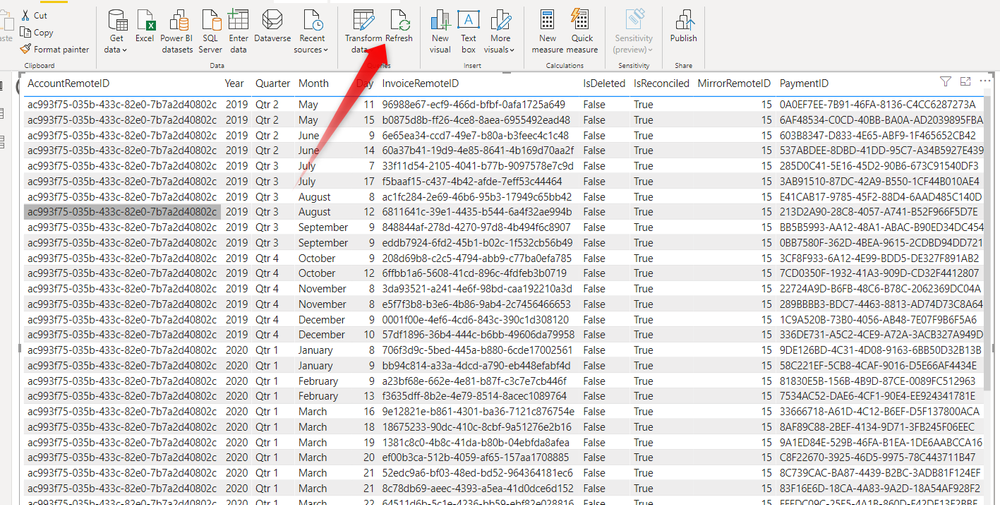
Task: Open Power BI datasets
Action: (177, 30)
